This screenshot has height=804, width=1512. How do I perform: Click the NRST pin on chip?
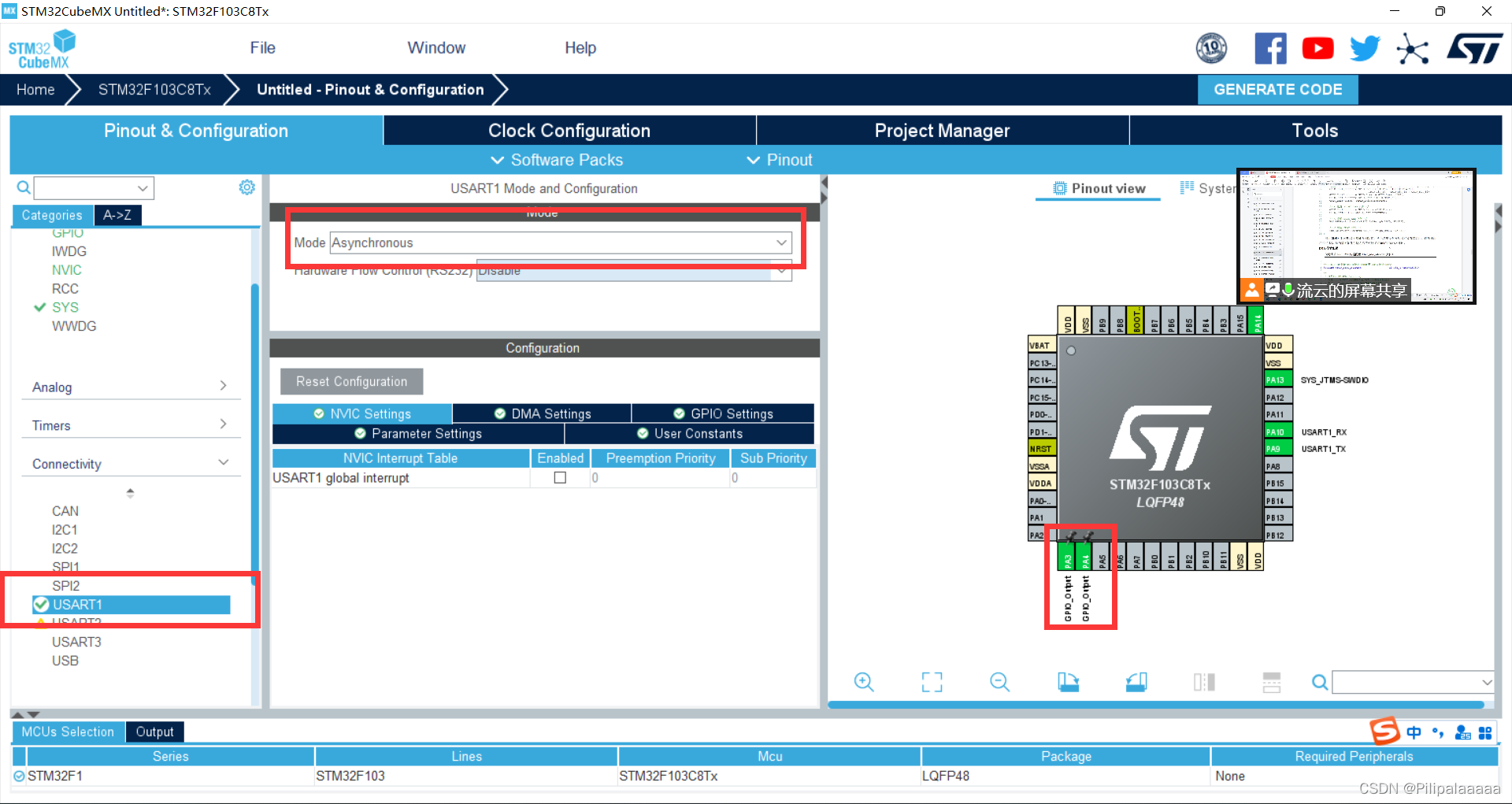[1042, 449]
